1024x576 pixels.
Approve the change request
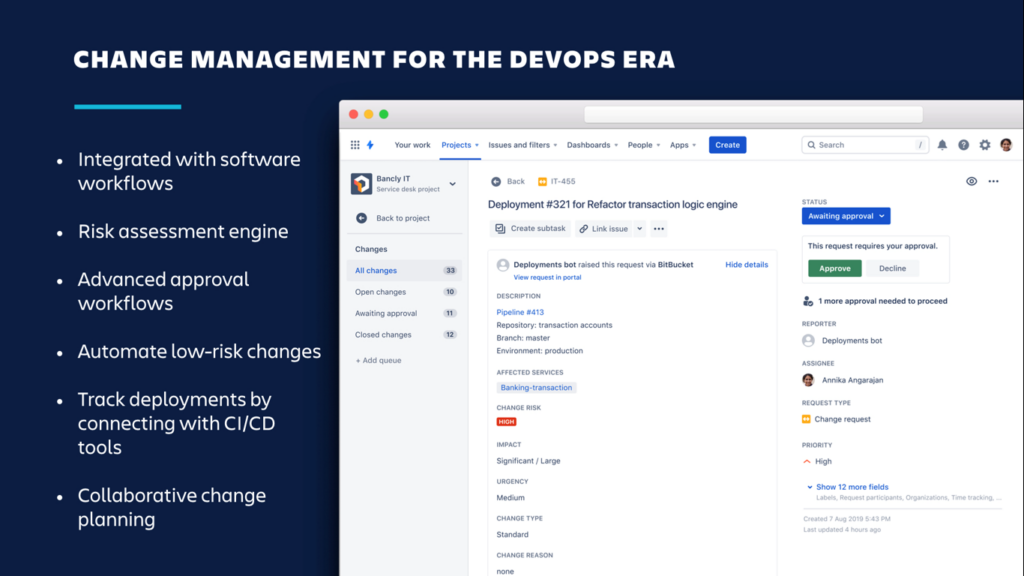click(x=835, y=268)
